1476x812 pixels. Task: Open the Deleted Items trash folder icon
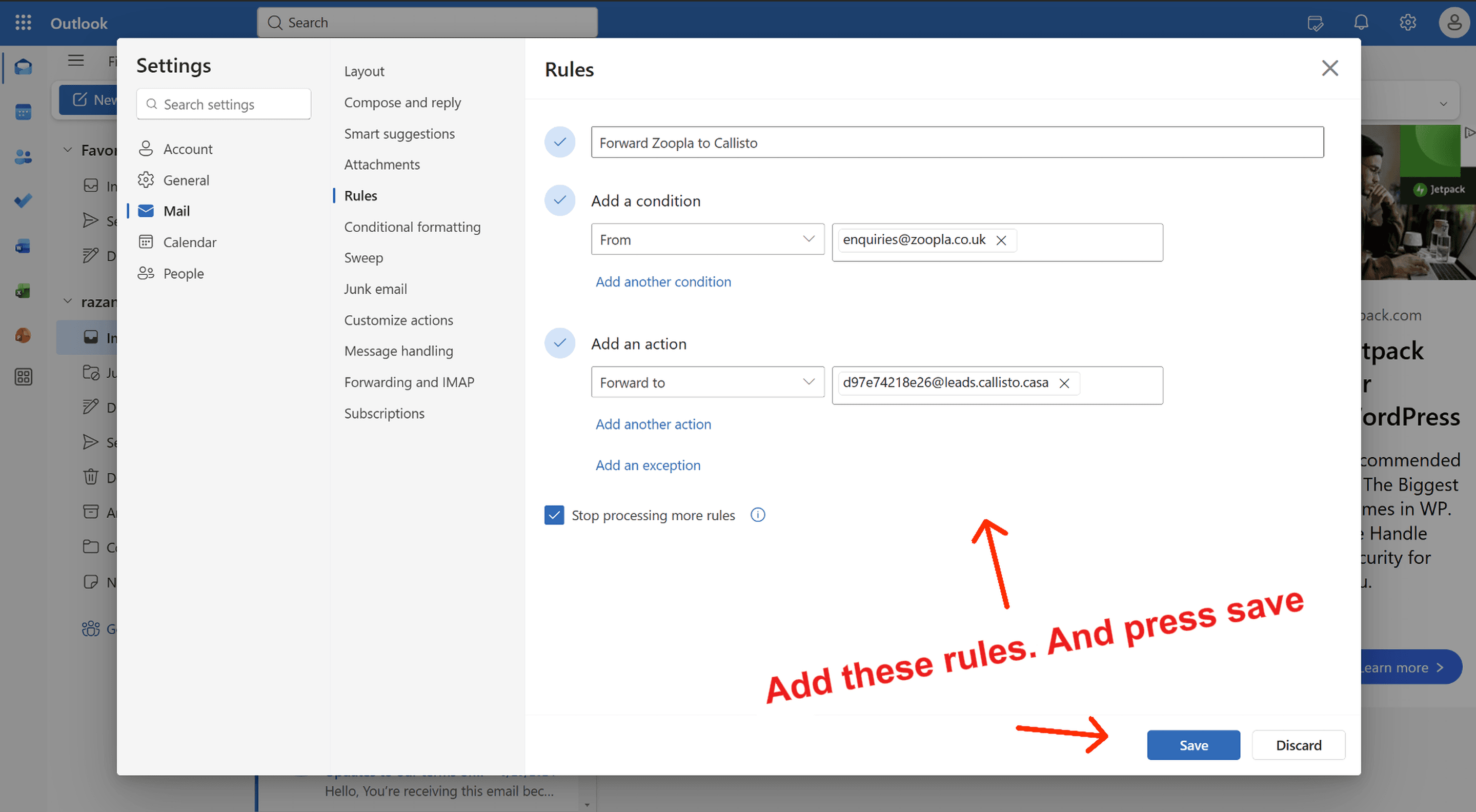pos(91,477)
